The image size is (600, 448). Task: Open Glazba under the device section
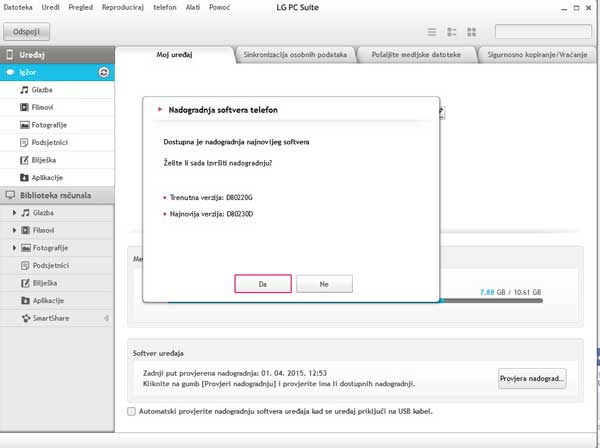(57, 90)
